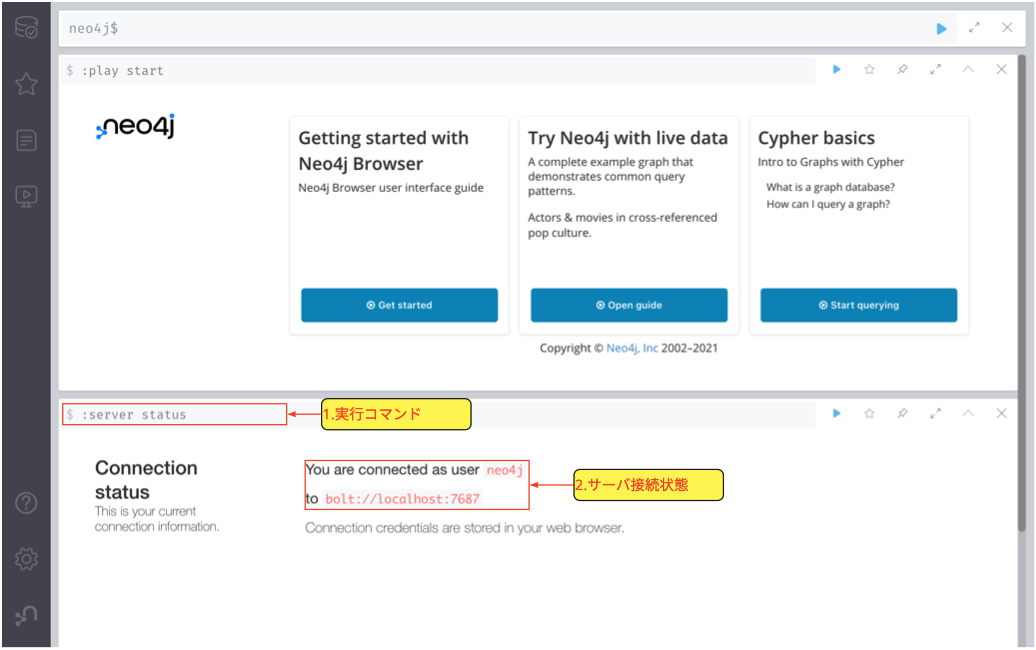Open Browser Settings gear icon
Image resolution: width=1036 pixels, height=650 pixels.
click(x=26, y=559)
